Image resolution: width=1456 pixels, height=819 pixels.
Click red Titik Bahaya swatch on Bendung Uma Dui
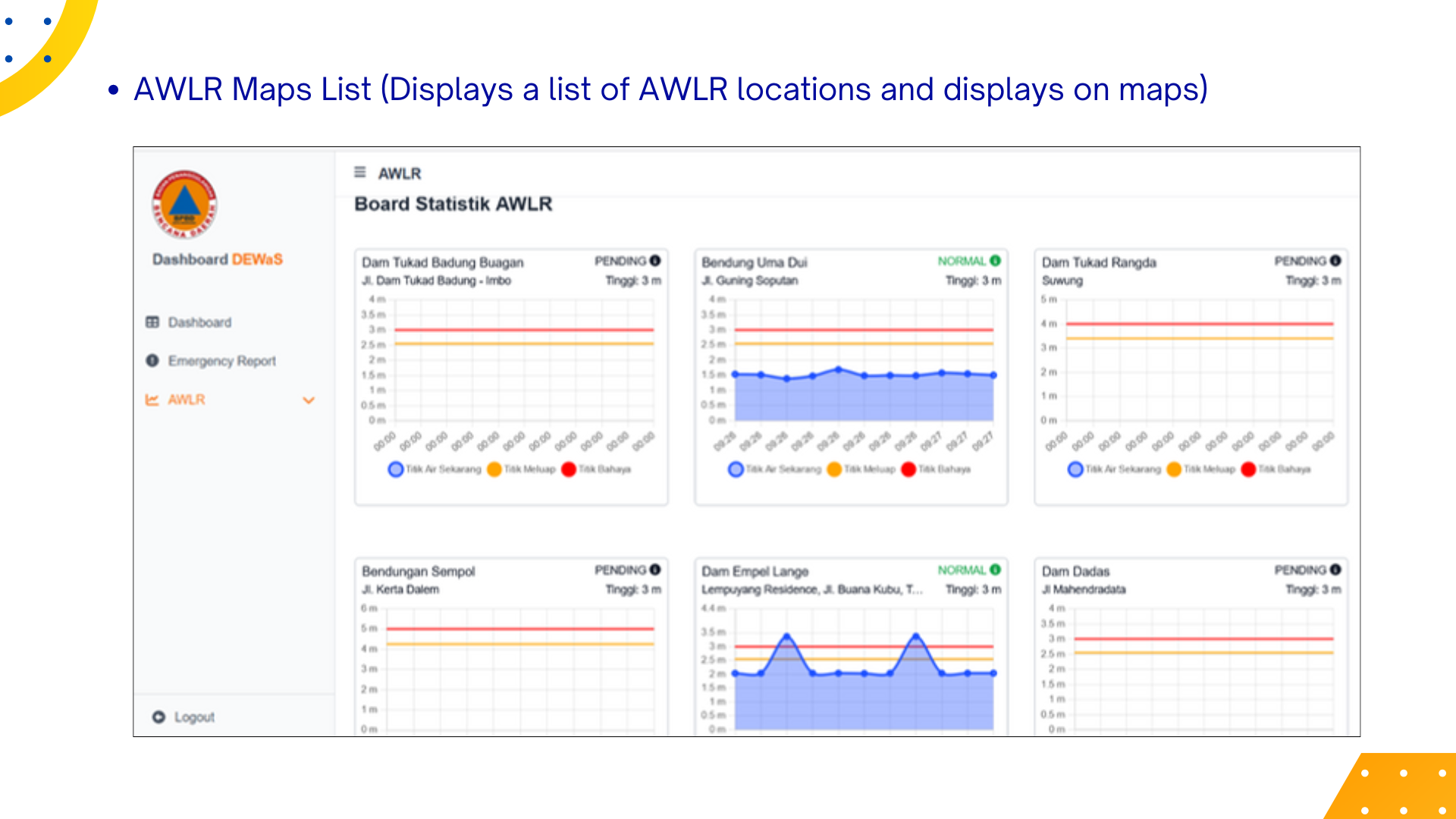pyautogui.click(x=908, y=469)
